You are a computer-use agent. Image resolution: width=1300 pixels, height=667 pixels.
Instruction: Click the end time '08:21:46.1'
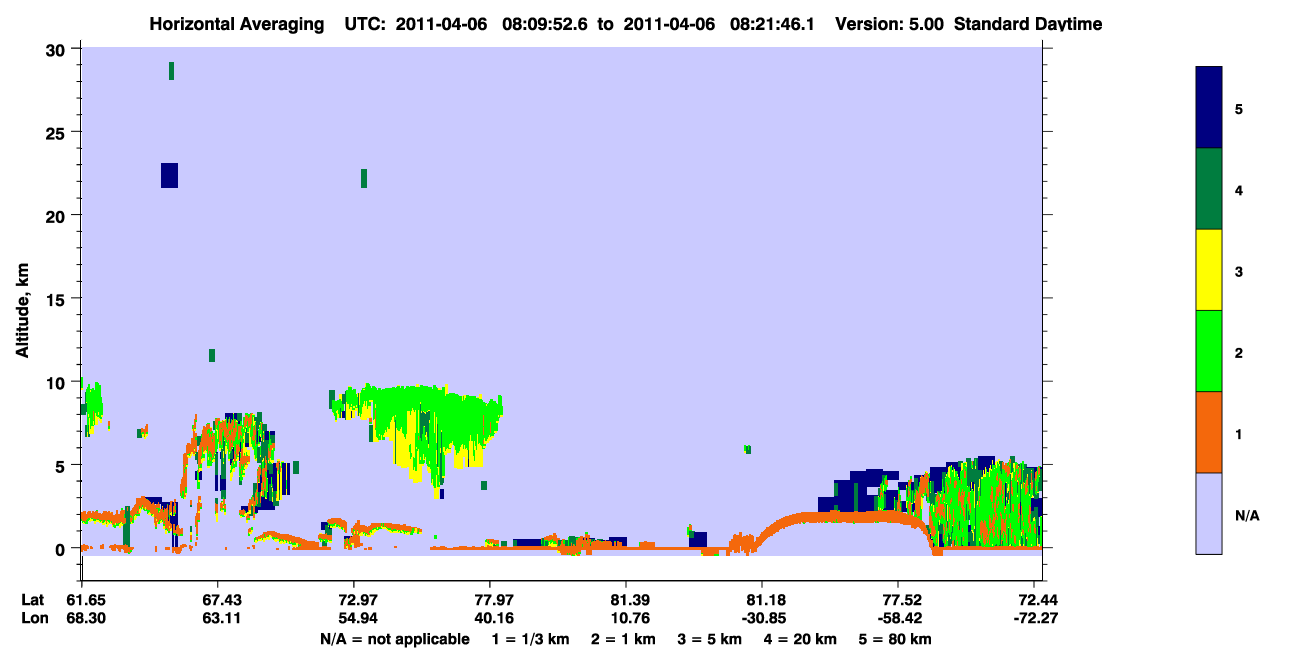coord(771,24)
